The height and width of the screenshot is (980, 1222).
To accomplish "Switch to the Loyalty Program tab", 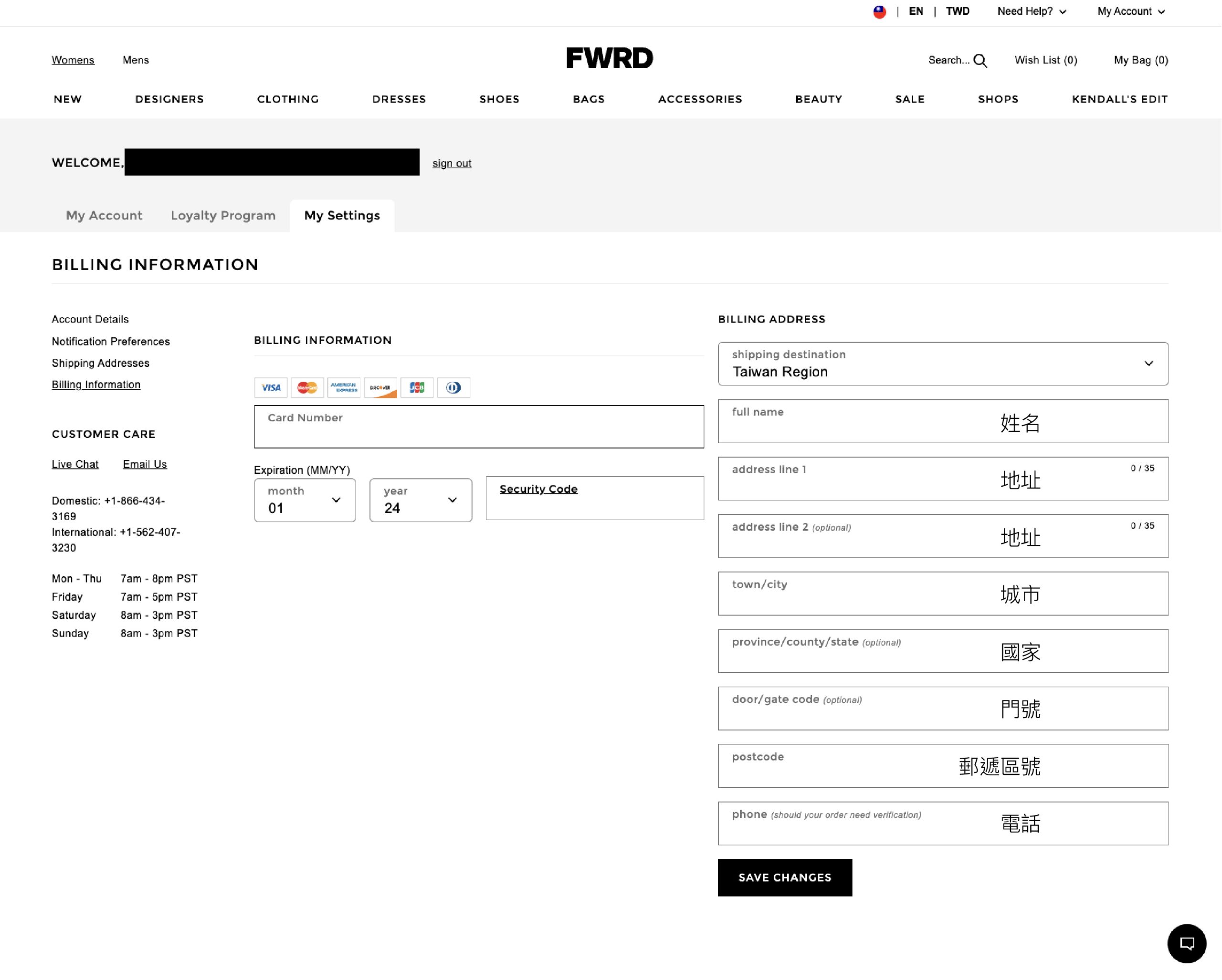I will coord(223,215).
